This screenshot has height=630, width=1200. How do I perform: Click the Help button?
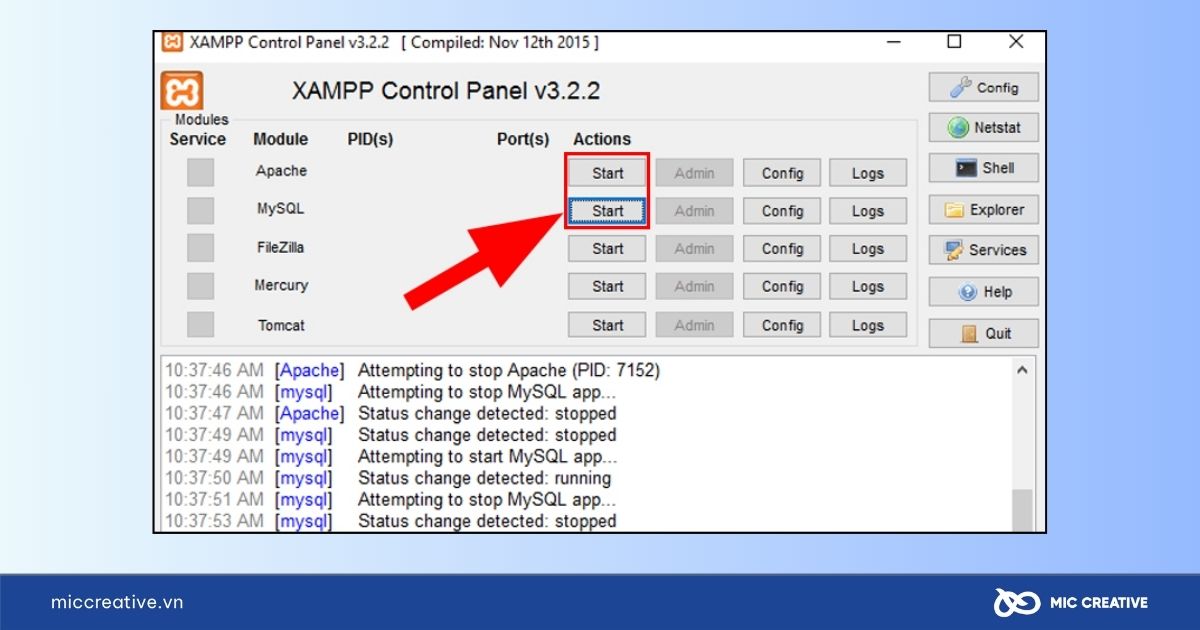[984, 292]
